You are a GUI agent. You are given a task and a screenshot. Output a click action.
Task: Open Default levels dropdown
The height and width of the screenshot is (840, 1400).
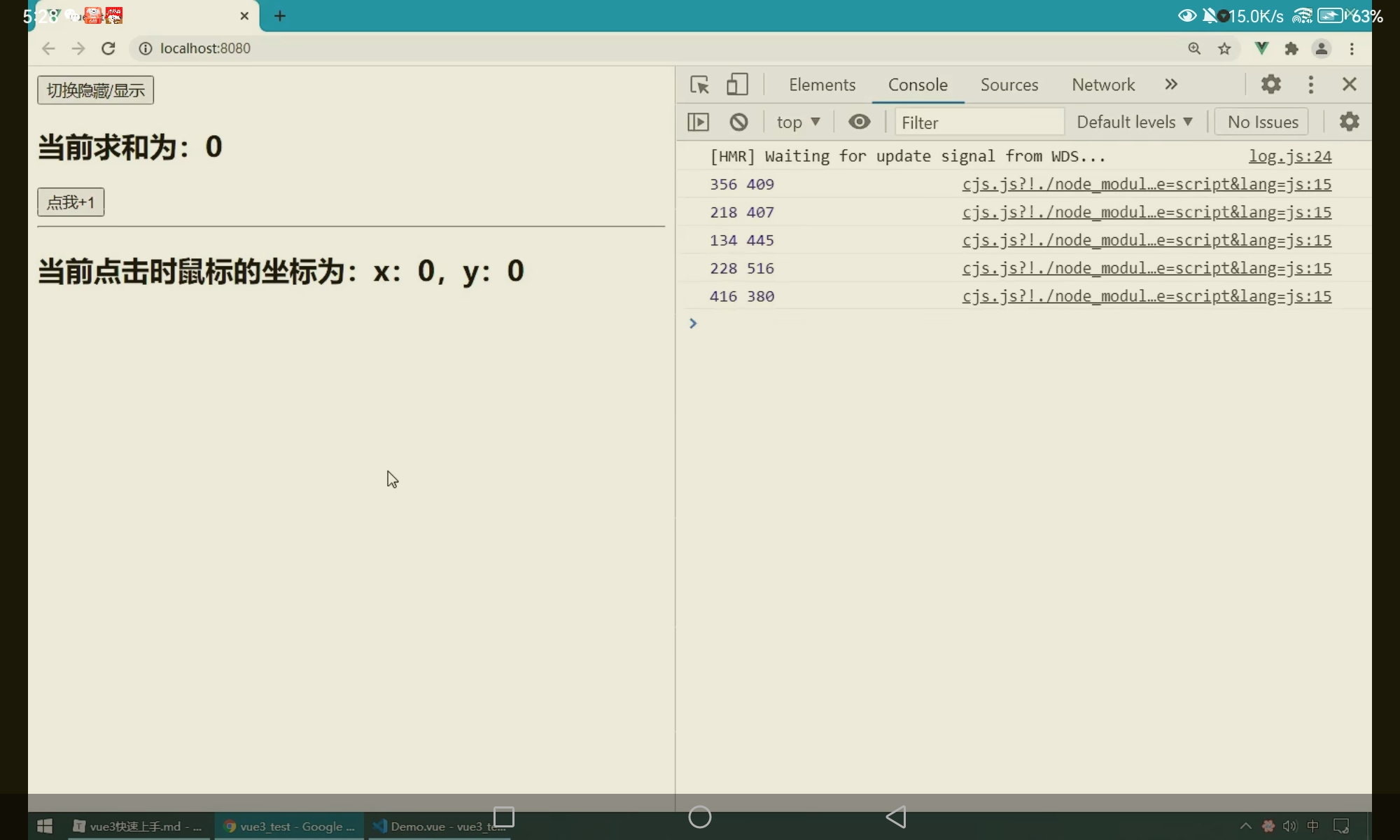coord(1134,122)
